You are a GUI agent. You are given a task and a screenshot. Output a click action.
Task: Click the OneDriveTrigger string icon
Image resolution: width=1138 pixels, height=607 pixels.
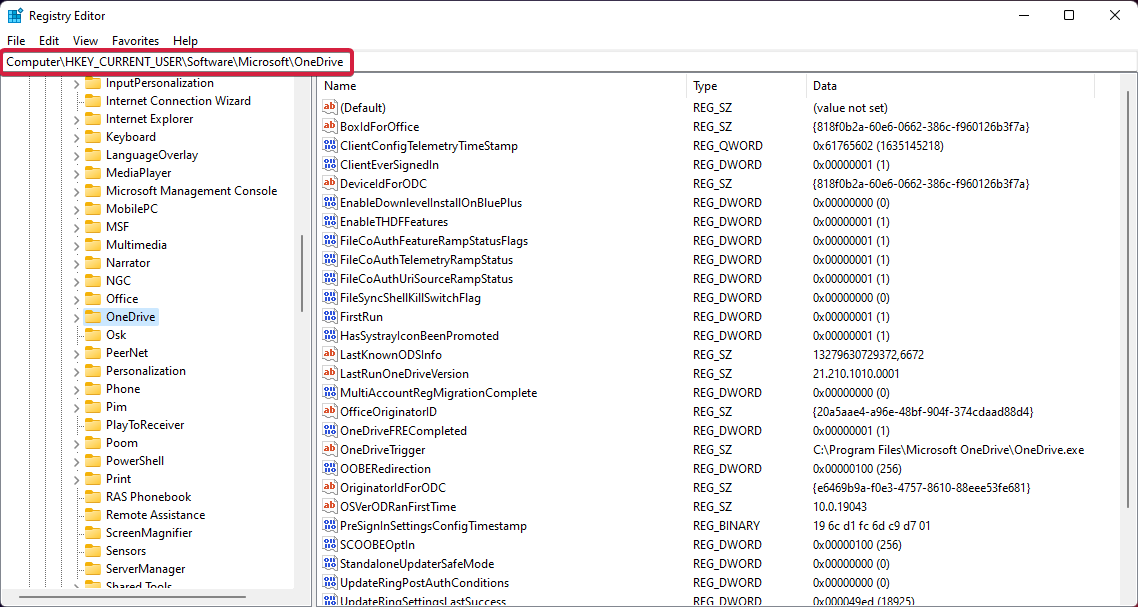point(330,449)
